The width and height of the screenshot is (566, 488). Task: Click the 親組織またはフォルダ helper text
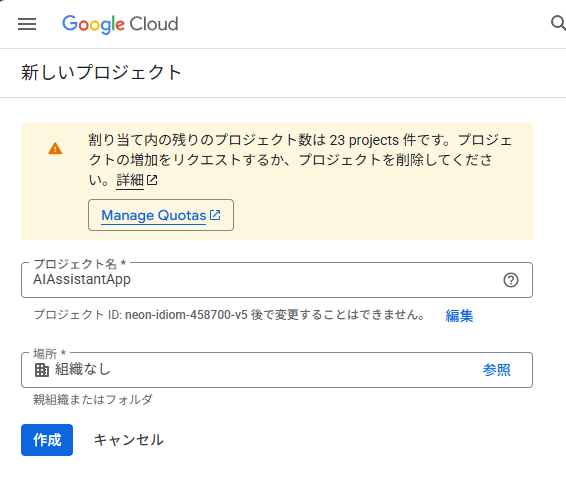(x=93, y=400)
